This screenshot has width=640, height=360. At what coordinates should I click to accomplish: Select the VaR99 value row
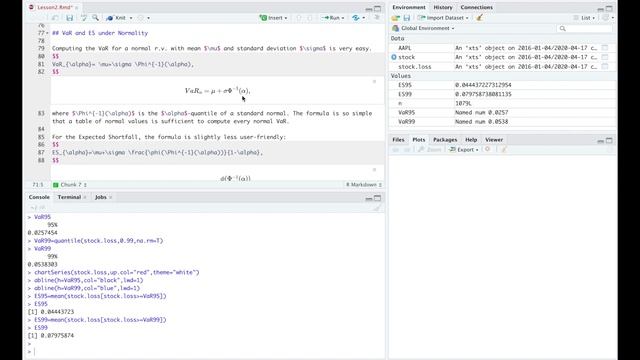tap(502, 122)
